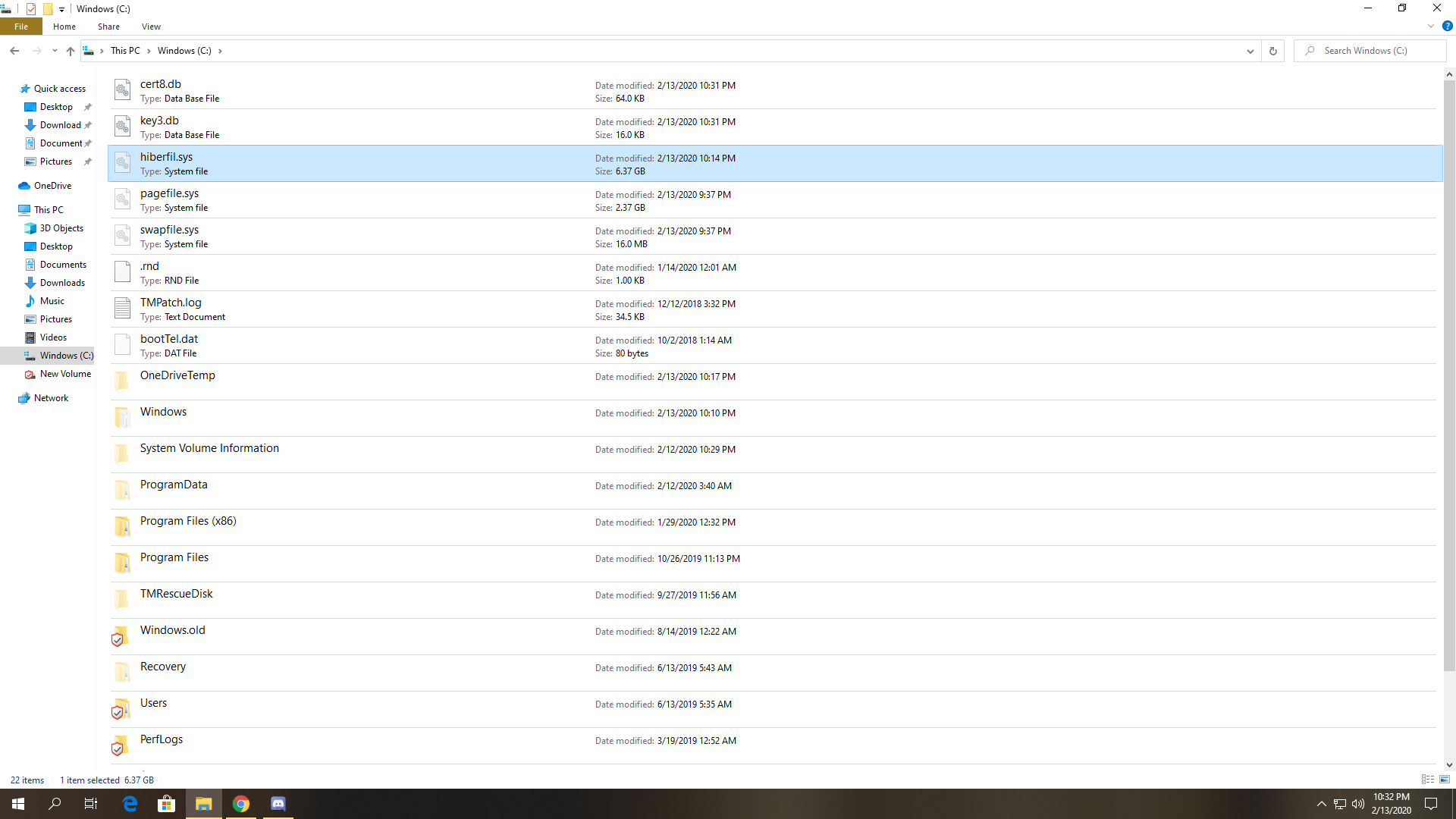
Task: Expand the ribbon with the chevron
Action: [1431, 26]
